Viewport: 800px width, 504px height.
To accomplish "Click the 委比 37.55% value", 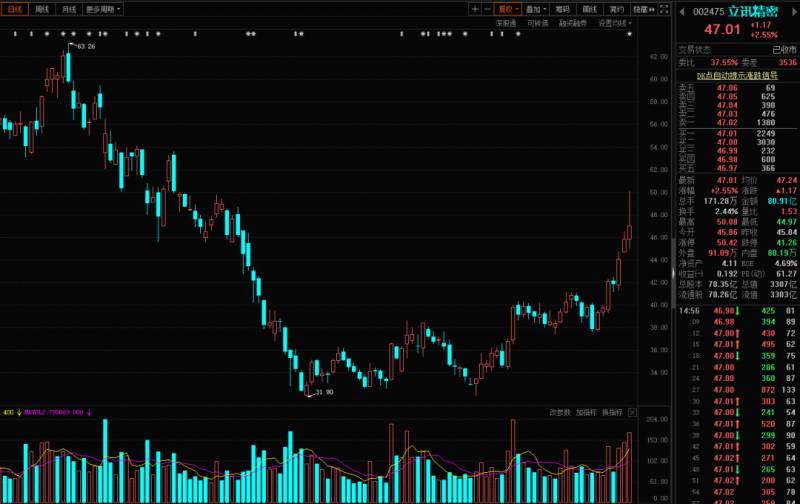I will coord(724,62).
